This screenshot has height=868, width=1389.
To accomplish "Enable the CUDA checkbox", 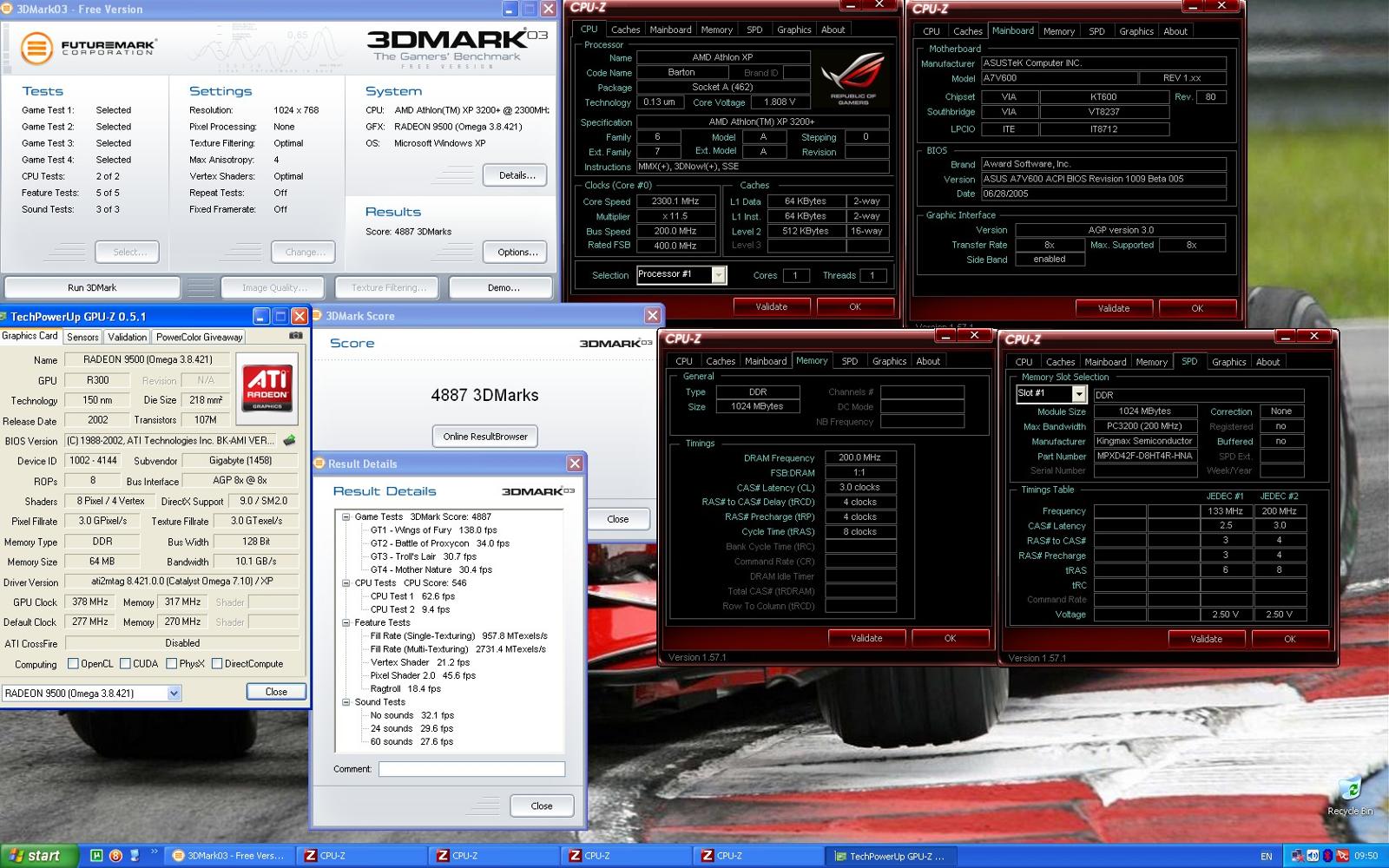I will [x=125, y=664].
